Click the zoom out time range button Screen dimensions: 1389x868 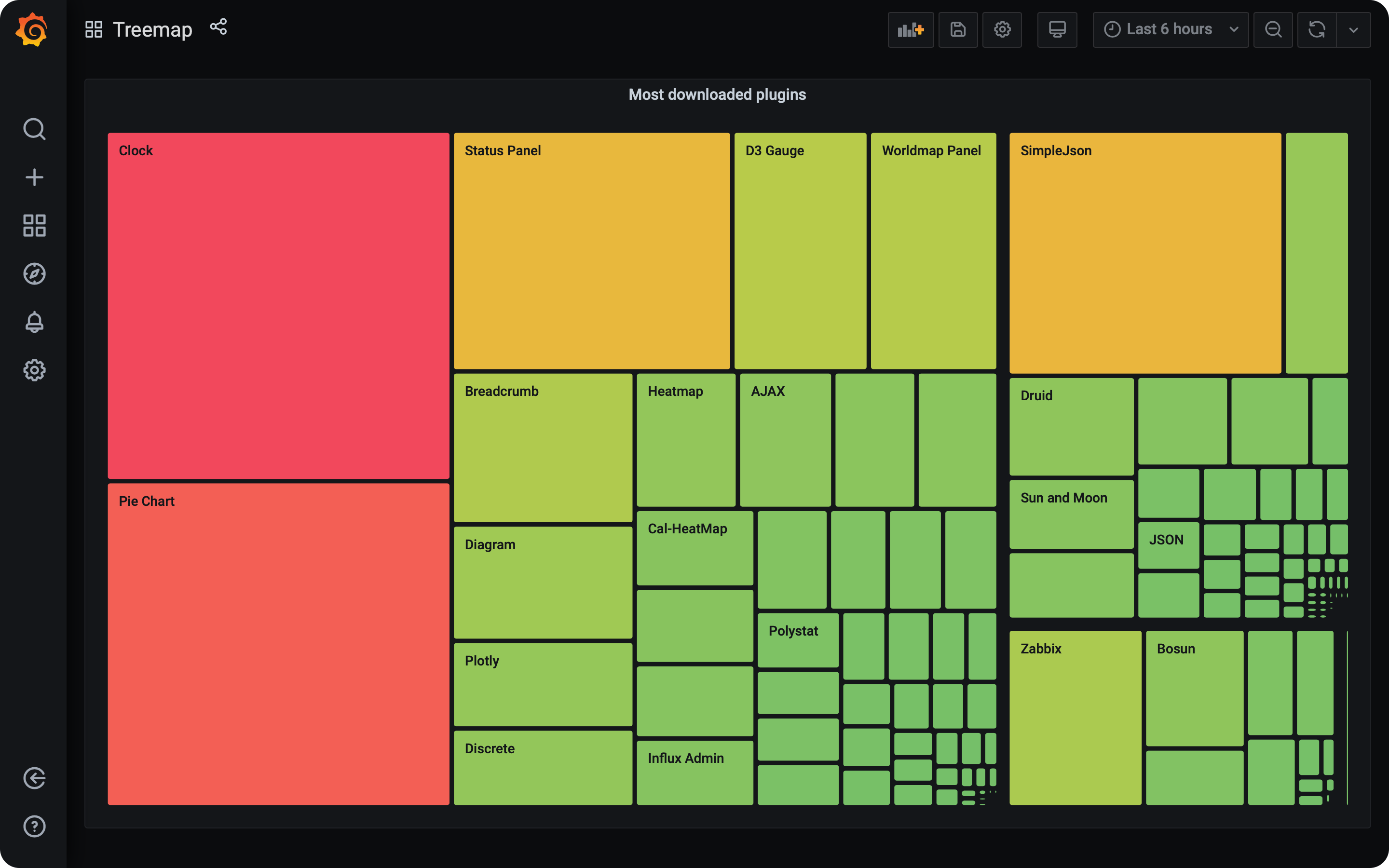[x=1273, y=29]
